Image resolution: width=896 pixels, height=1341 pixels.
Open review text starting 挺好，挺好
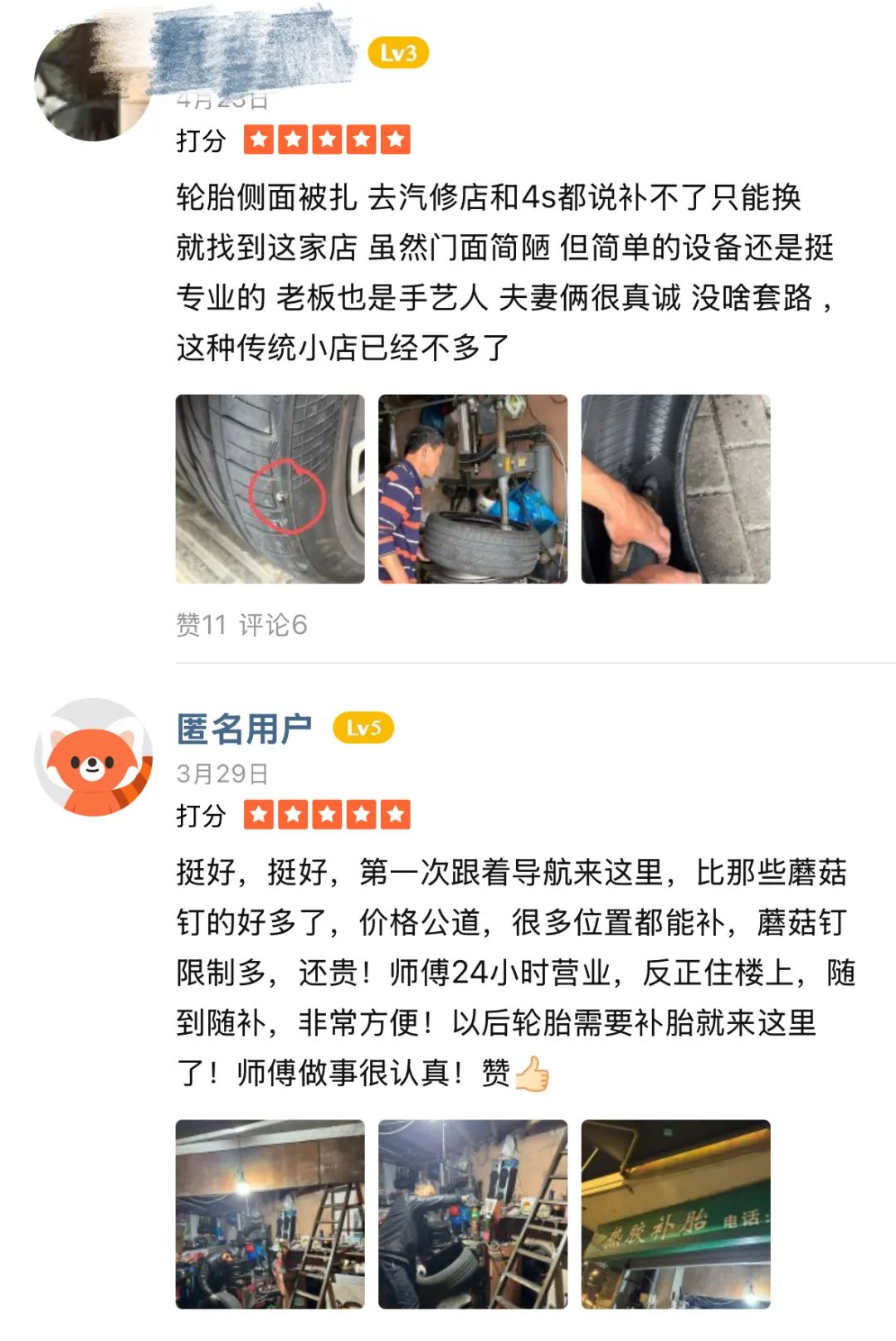tap(515, 973)
